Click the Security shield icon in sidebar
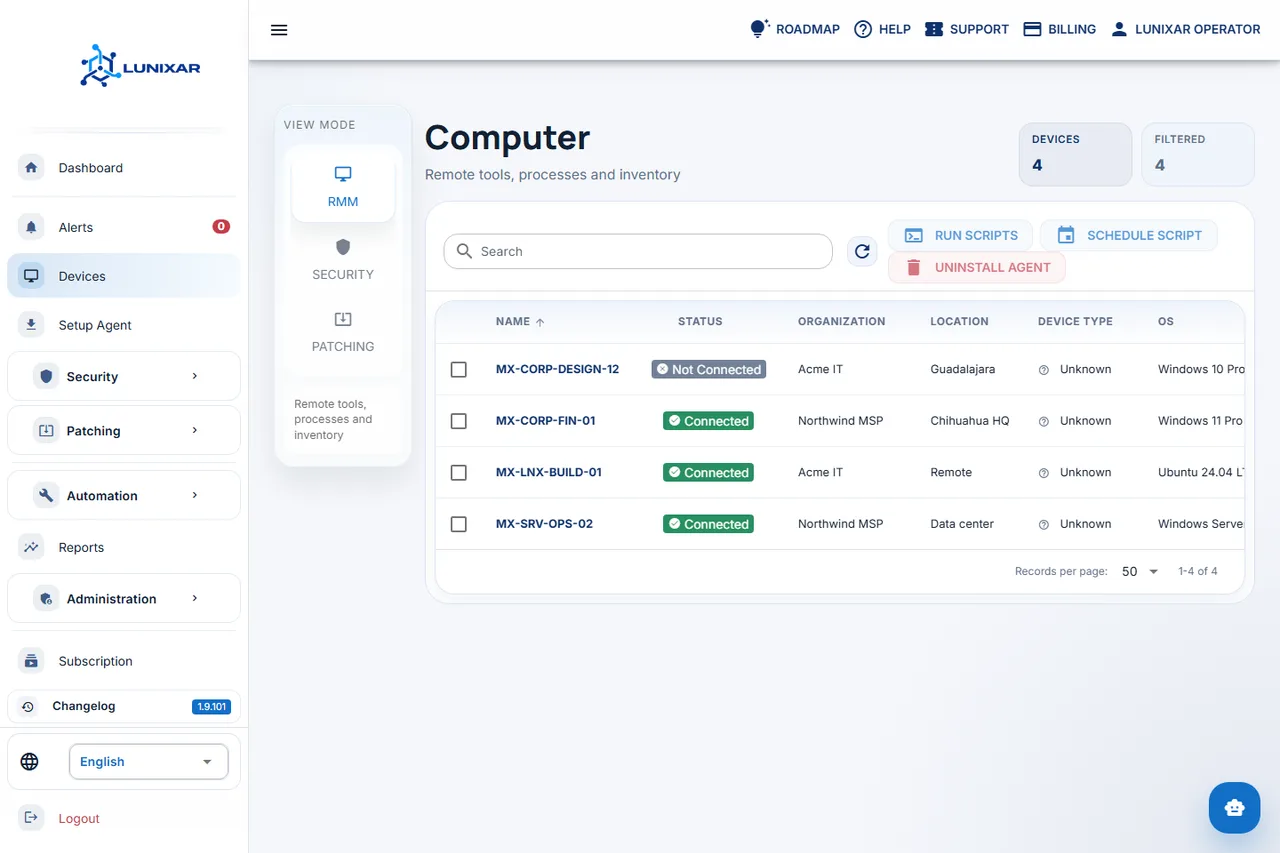The image size is (1280, 853). tap(45, 376)
